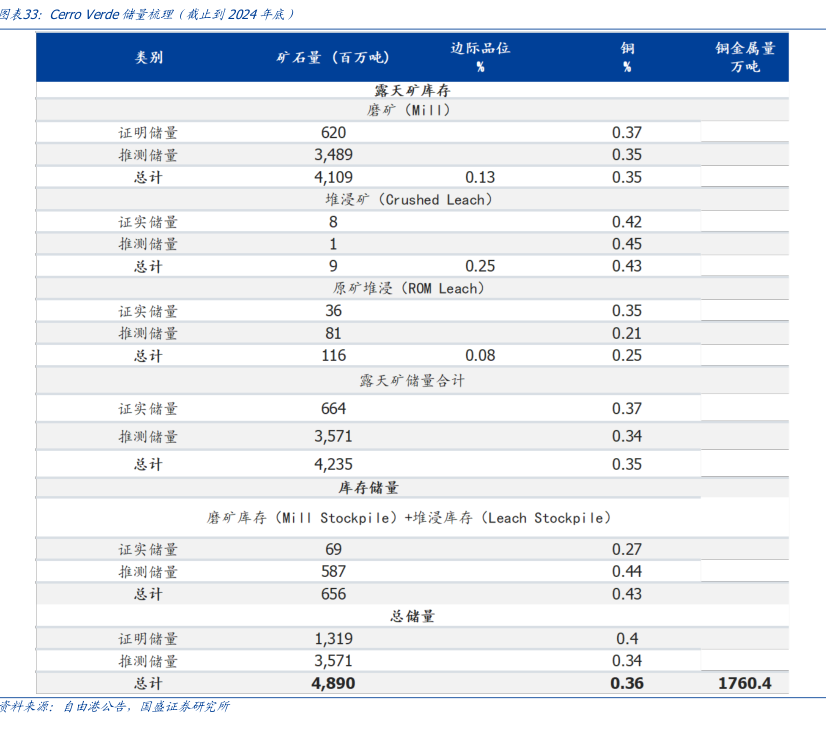Select the ROM Leach total 116
The height and width of the screenshot is (732, 826).
pos(333,355)
